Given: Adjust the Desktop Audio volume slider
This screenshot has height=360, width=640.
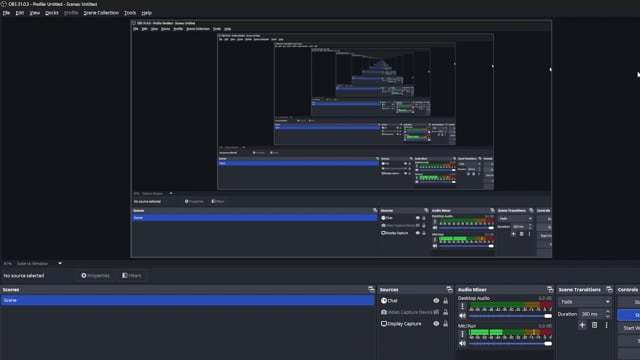Looking at the screenshot, I should point(510,316).
